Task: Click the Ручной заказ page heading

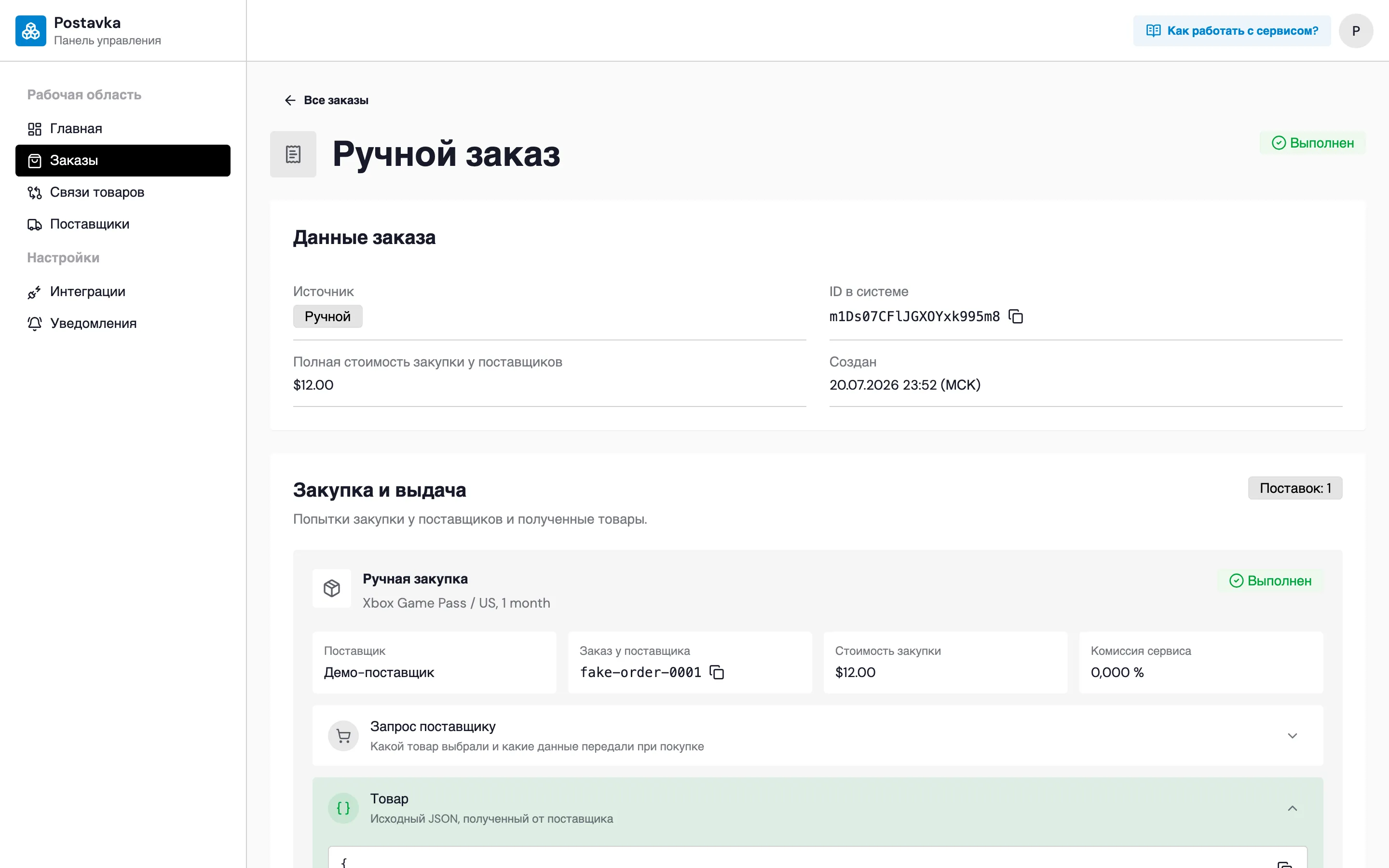Action: click(x=446, y=154)
